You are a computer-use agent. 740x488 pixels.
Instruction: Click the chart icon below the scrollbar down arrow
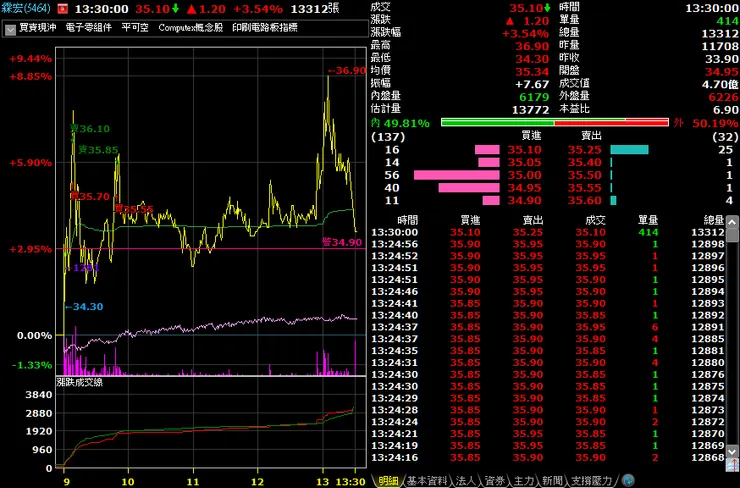(x=732, y=465)
